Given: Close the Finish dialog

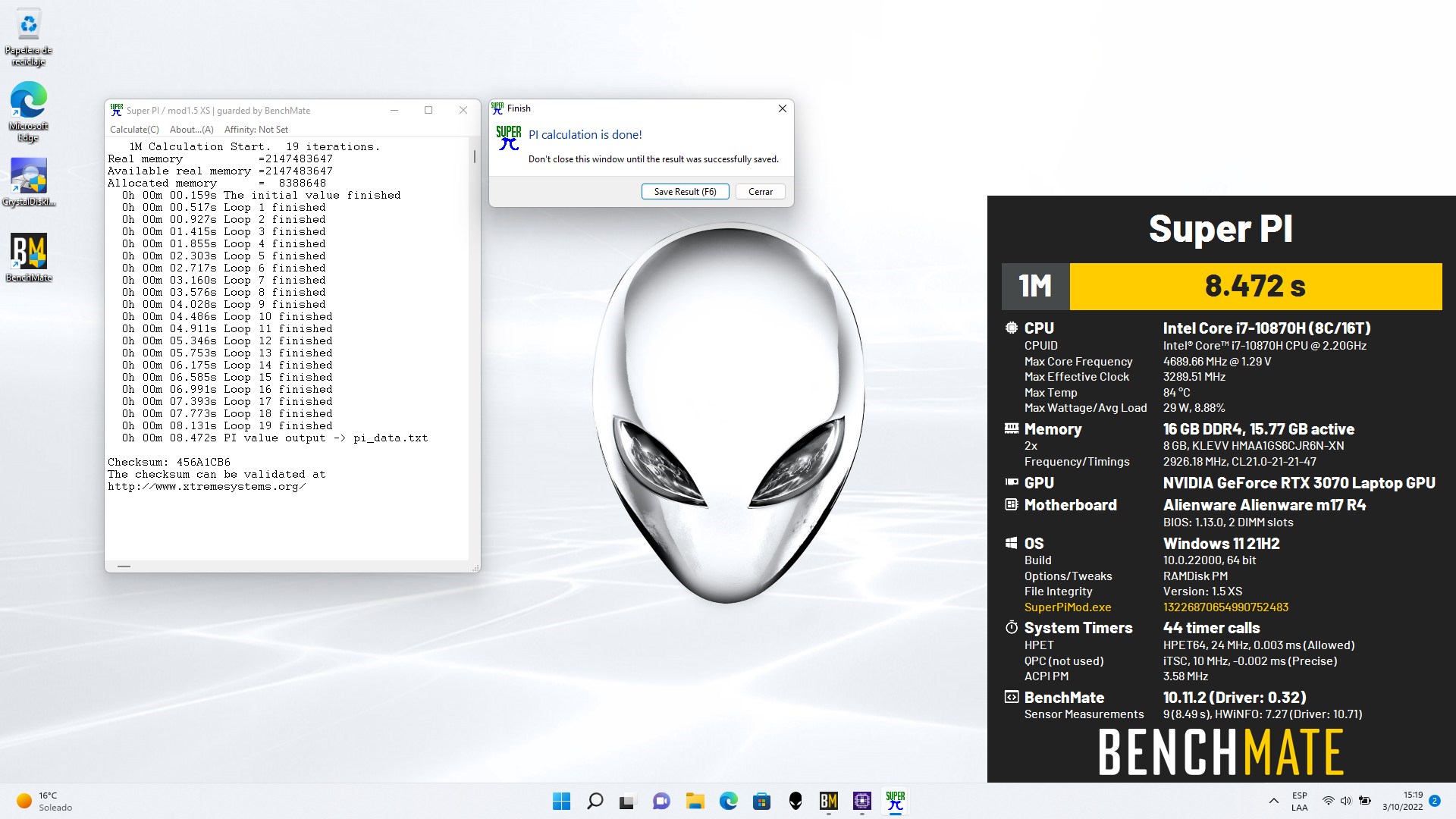Looking at the screenshot, I should click(x=783, y=108).
